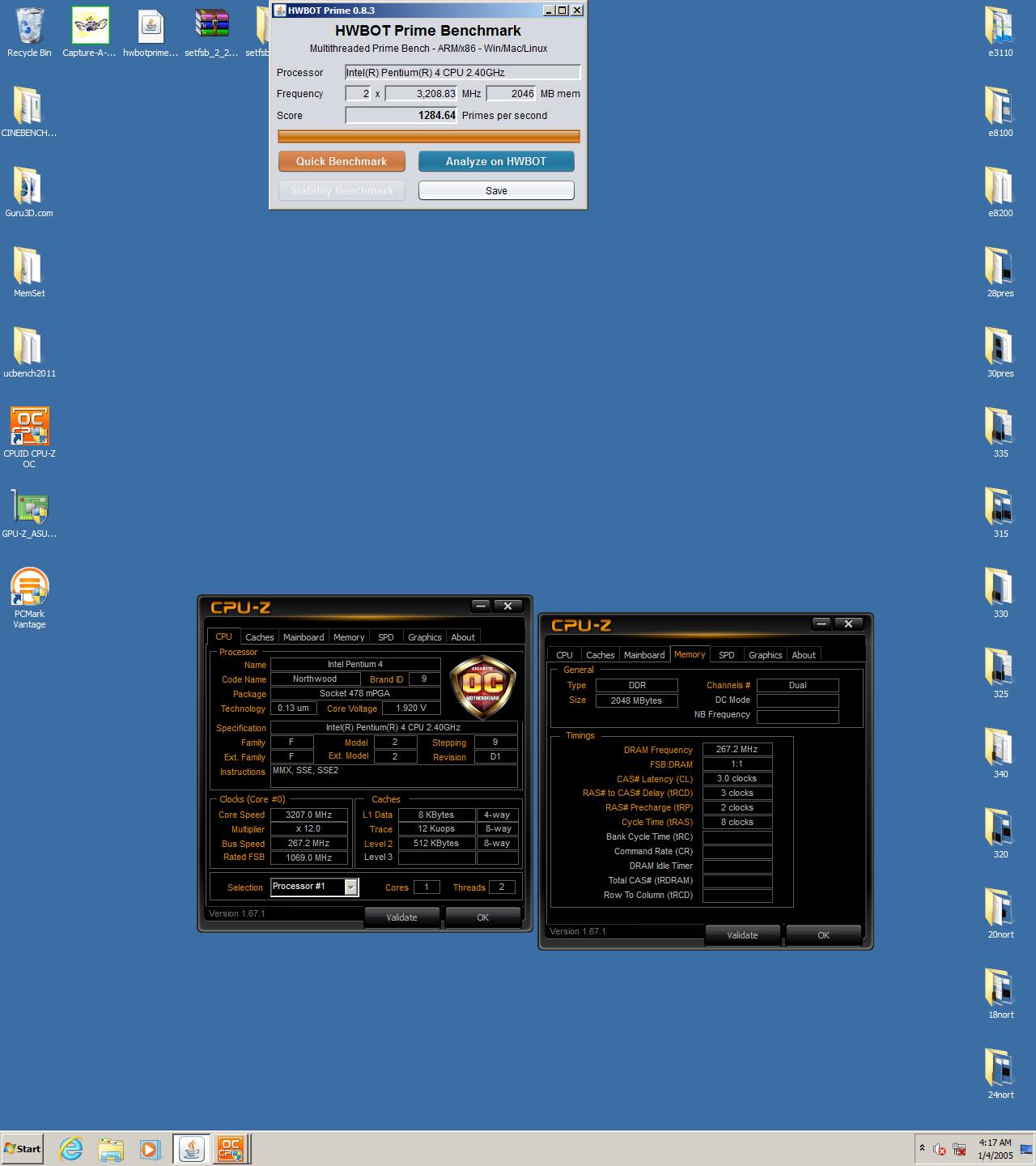Click the orange benchmark progress bar

point(429,136)
